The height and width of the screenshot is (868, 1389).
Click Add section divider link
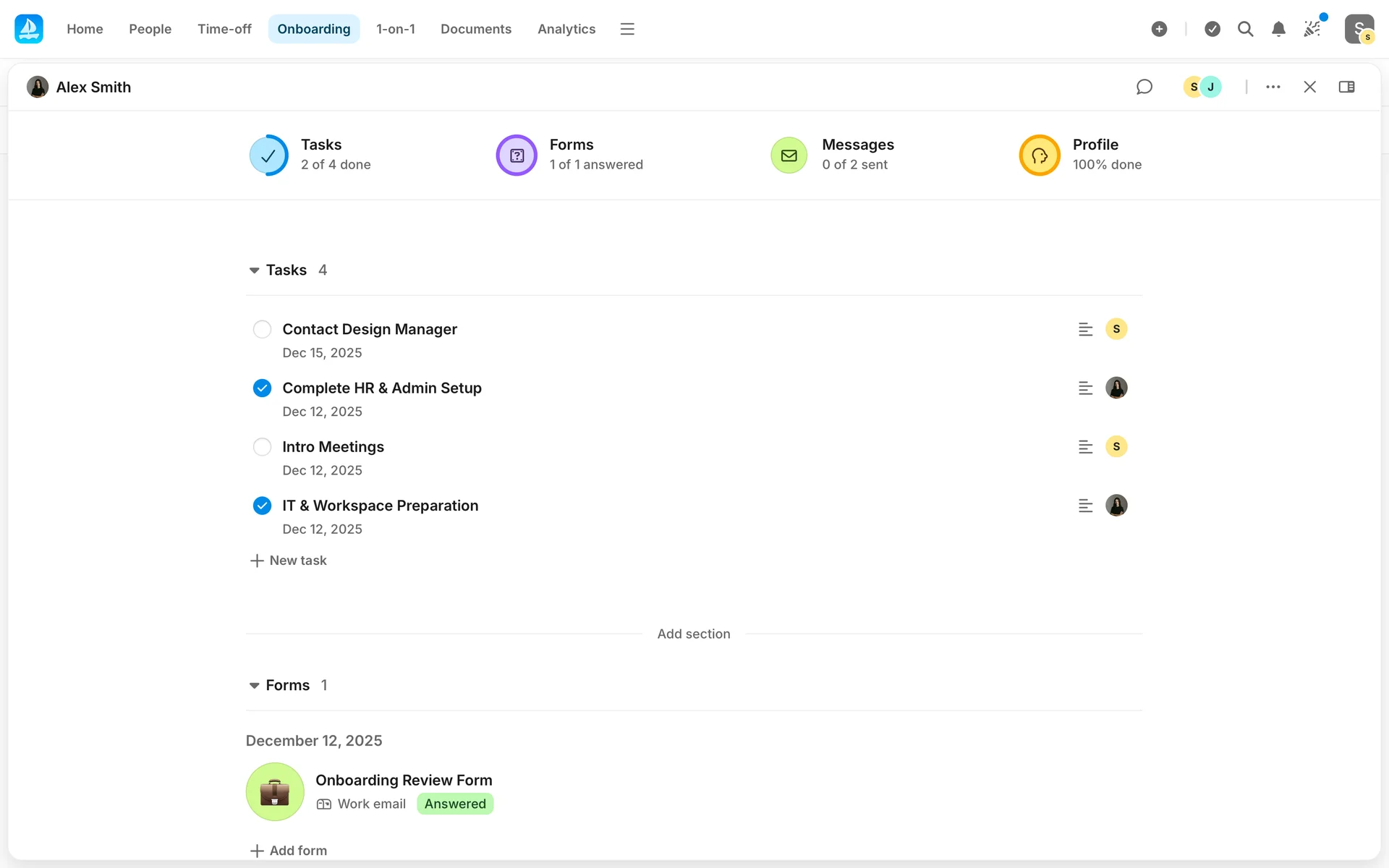tap(693, 634)
